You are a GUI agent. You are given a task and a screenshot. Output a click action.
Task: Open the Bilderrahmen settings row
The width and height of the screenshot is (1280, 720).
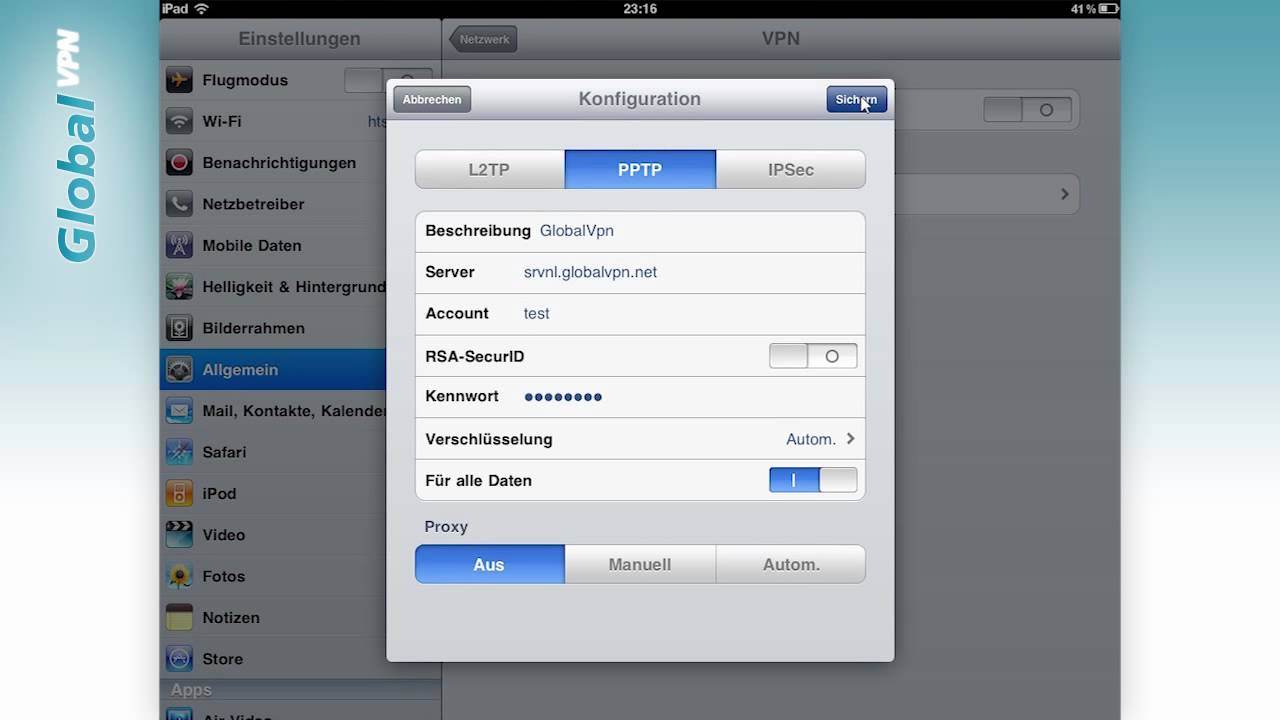tap(273, 328)
